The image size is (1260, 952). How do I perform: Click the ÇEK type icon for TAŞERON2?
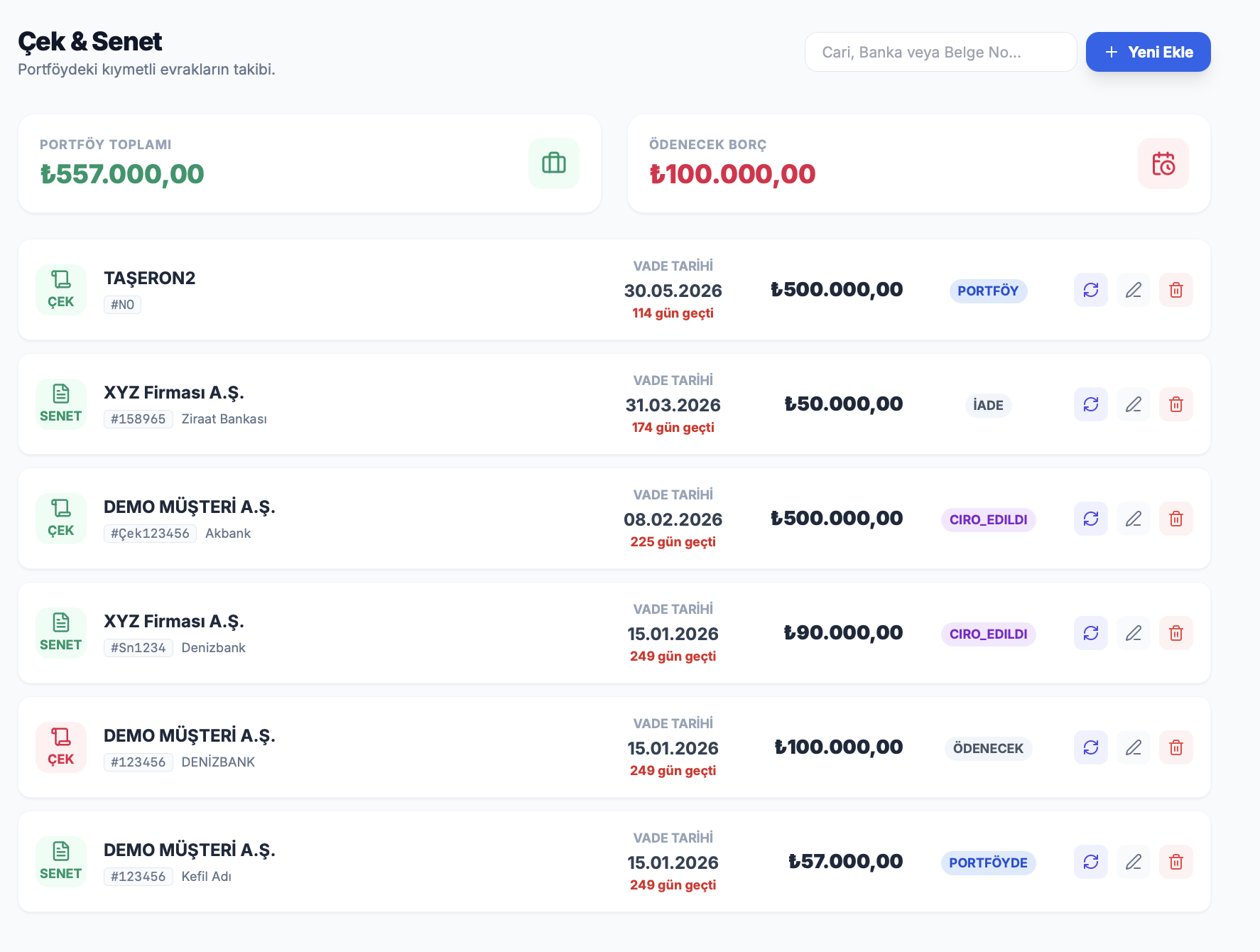tap(61, 290)
